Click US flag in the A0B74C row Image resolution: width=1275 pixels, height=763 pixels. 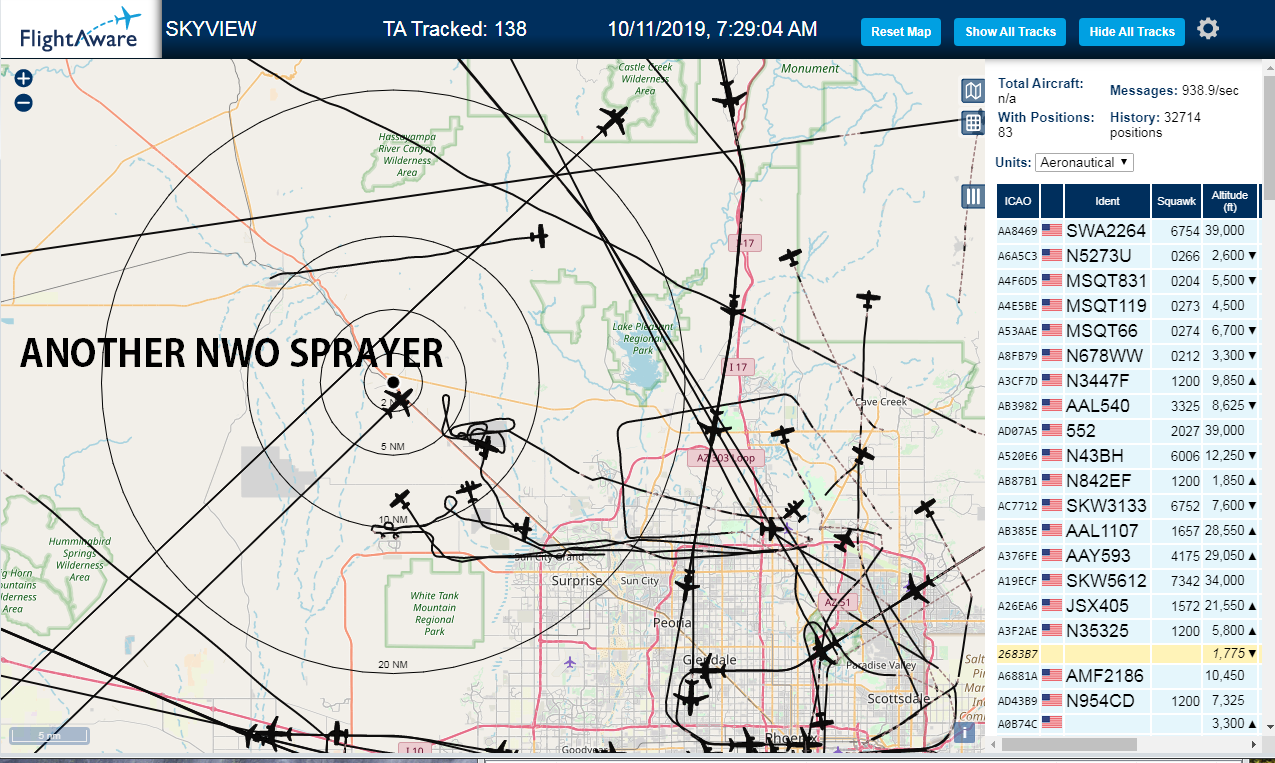(x=1052, y=721)
